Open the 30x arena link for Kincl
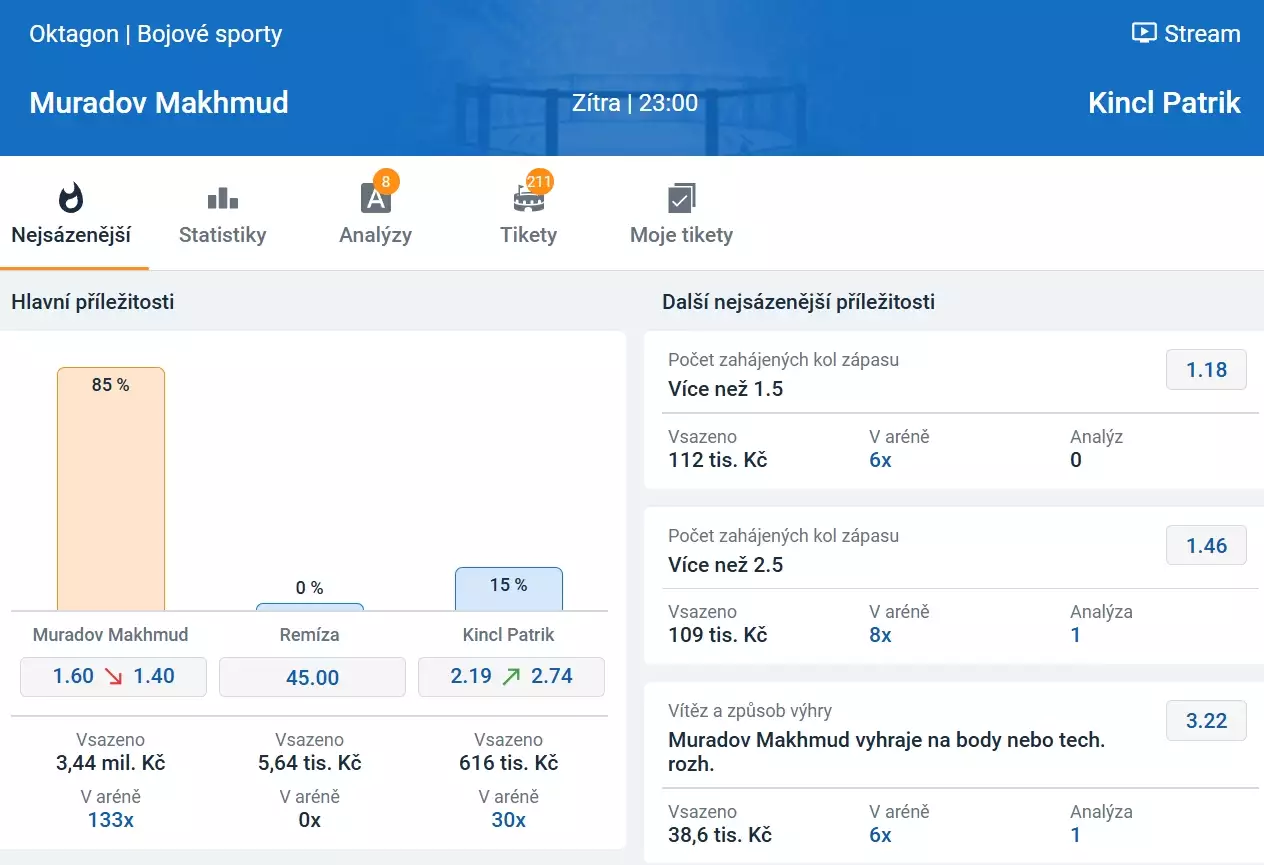 (508, 820)
